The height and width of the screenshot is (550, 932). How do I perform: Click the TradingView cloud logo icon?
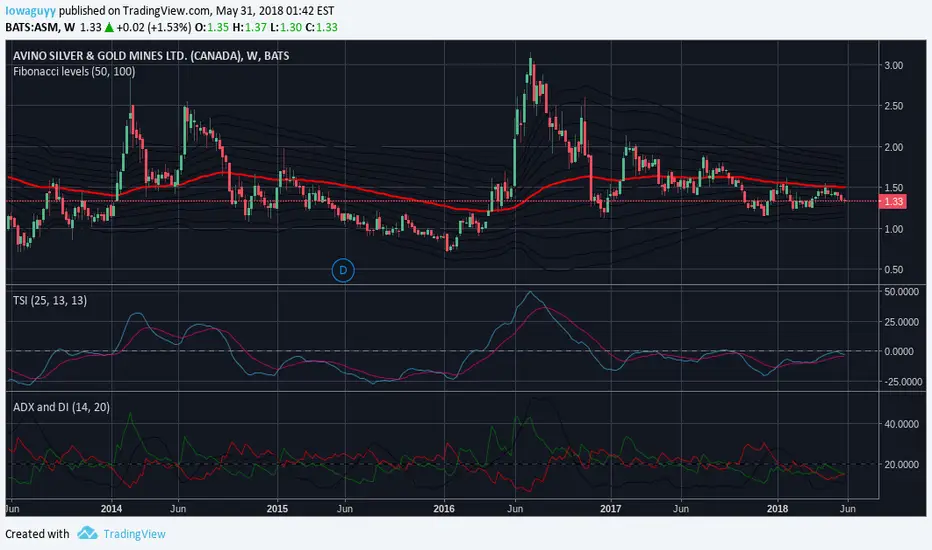pos(87,533)
